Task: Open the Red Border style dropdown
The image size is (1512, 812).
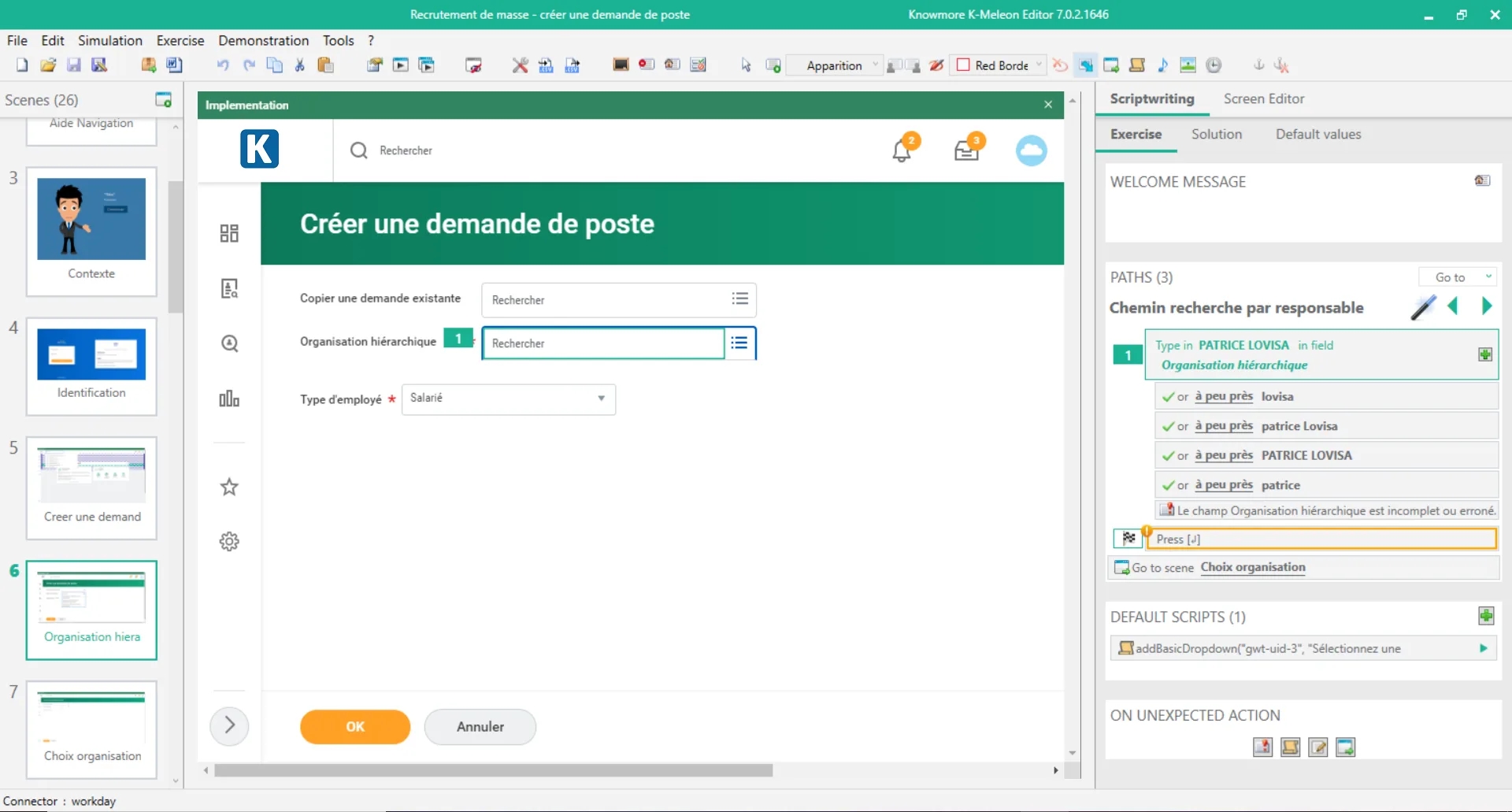Action: (999, 65)
